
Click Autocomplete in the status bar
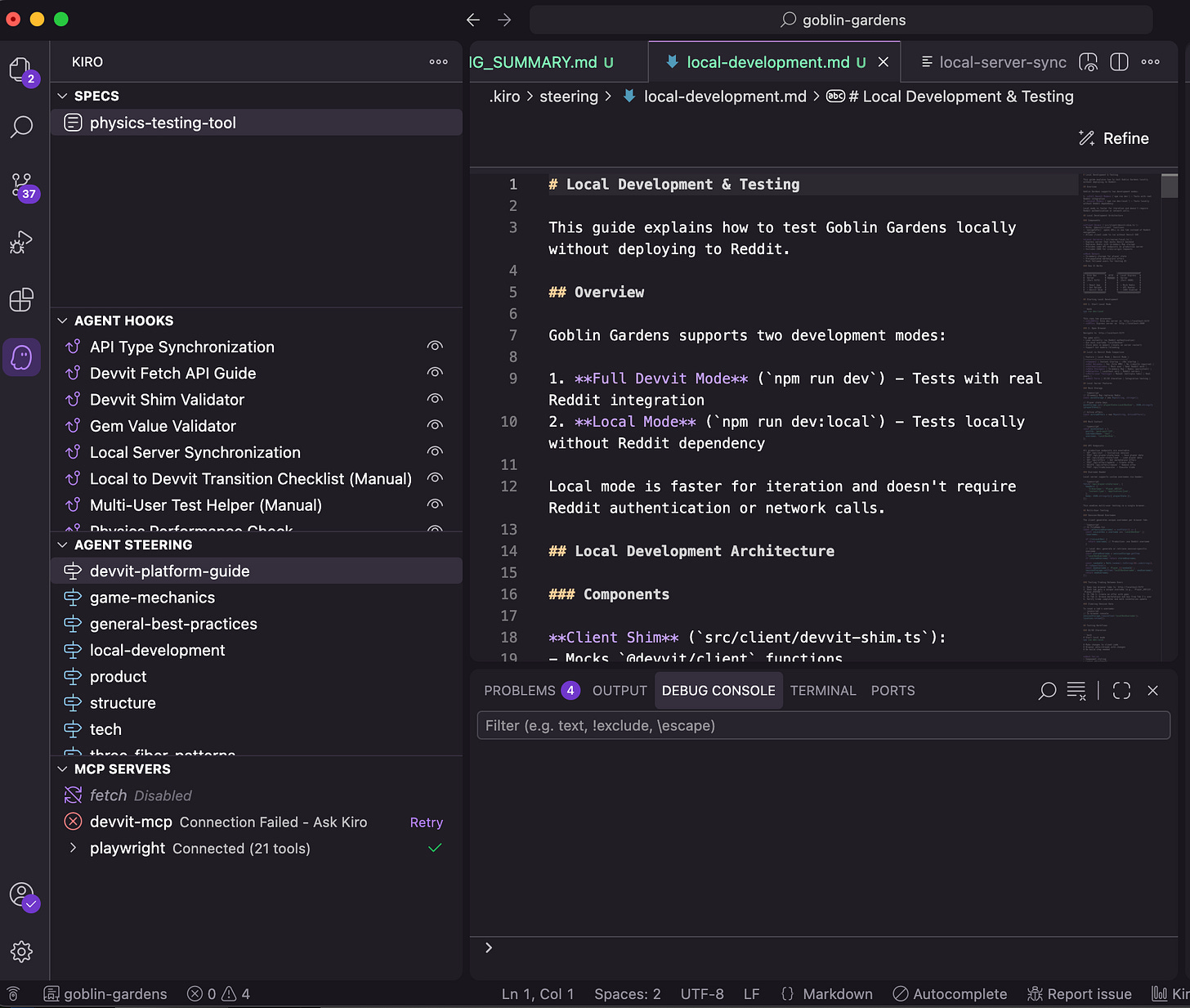[x=950, y=994]
